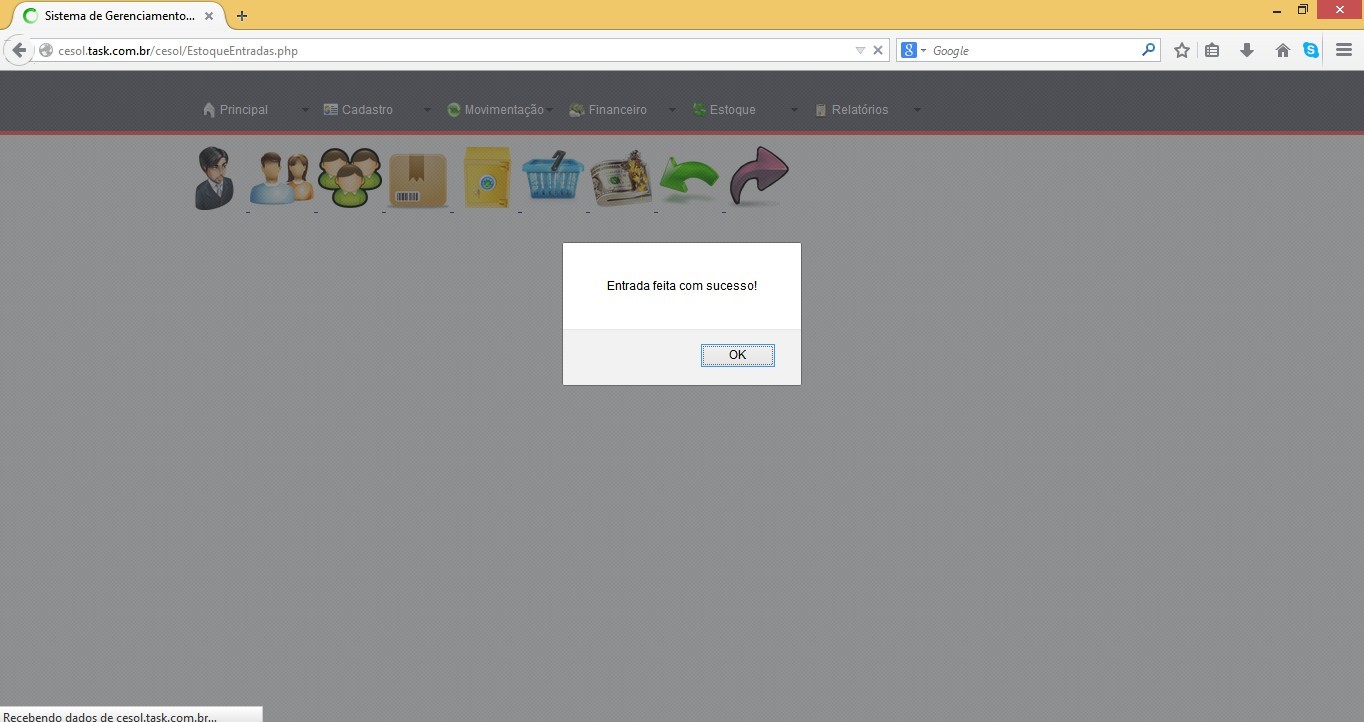The width and height of the screenshot is (1364, 722).
Task: Bookmark this page with the star icon
Action: (x=1181, y=50)
